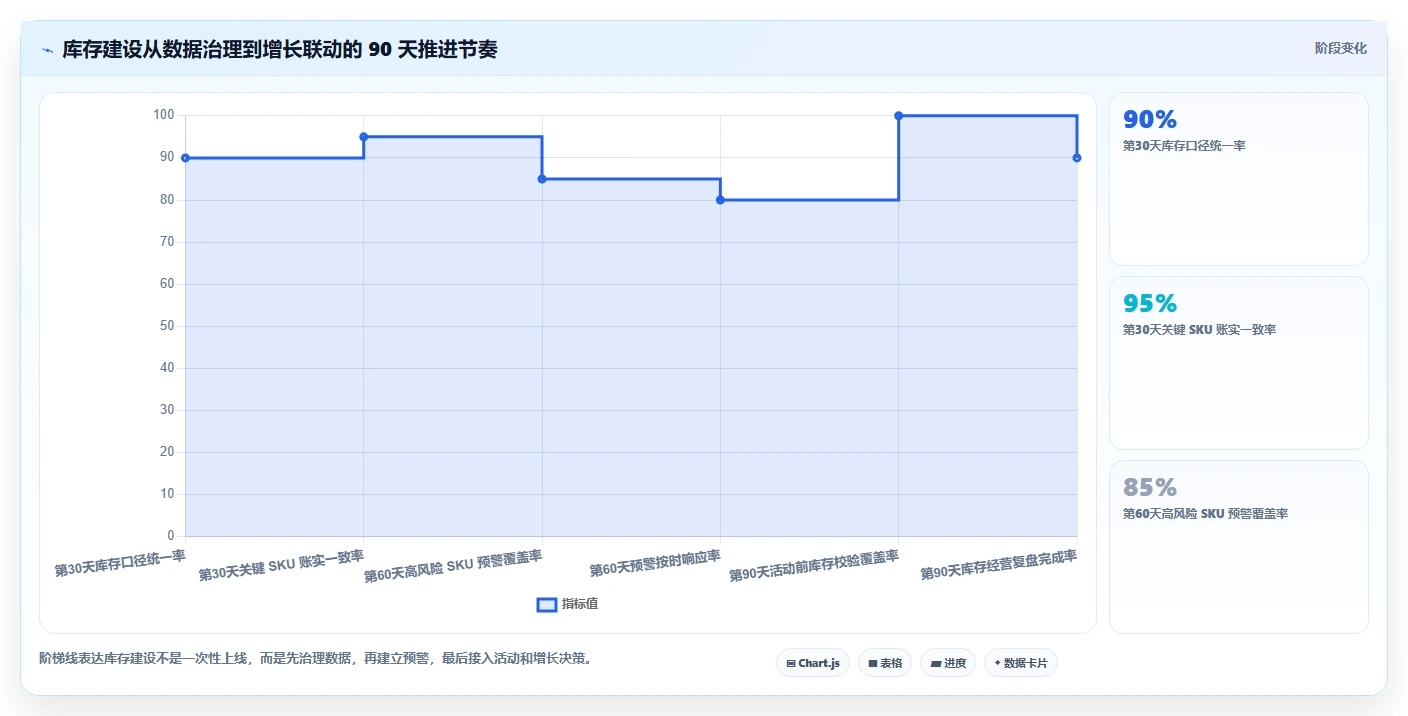Click the chart point valued 95
The height and width of the screenshot is (716, 1408).
pos(363,137)
